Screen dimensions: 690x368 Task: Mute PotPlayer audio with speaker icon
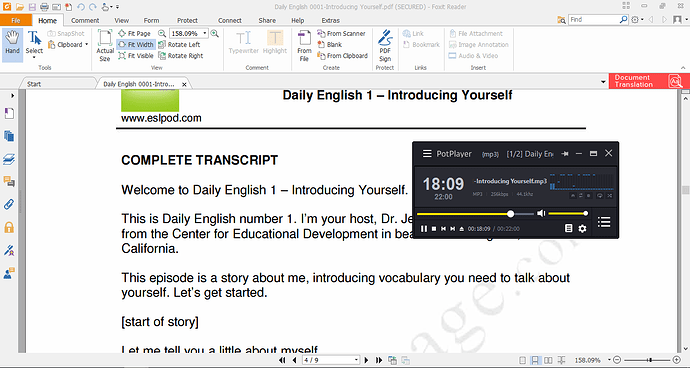tap(541, 213)
